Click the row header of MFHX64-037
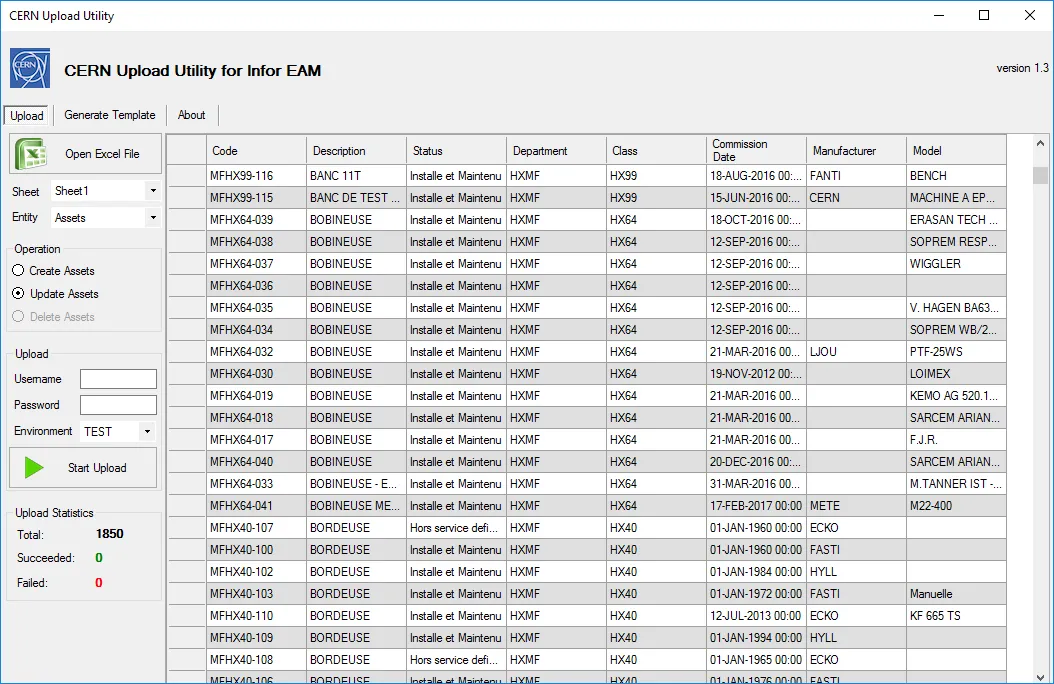 click(x=186, y=263)
